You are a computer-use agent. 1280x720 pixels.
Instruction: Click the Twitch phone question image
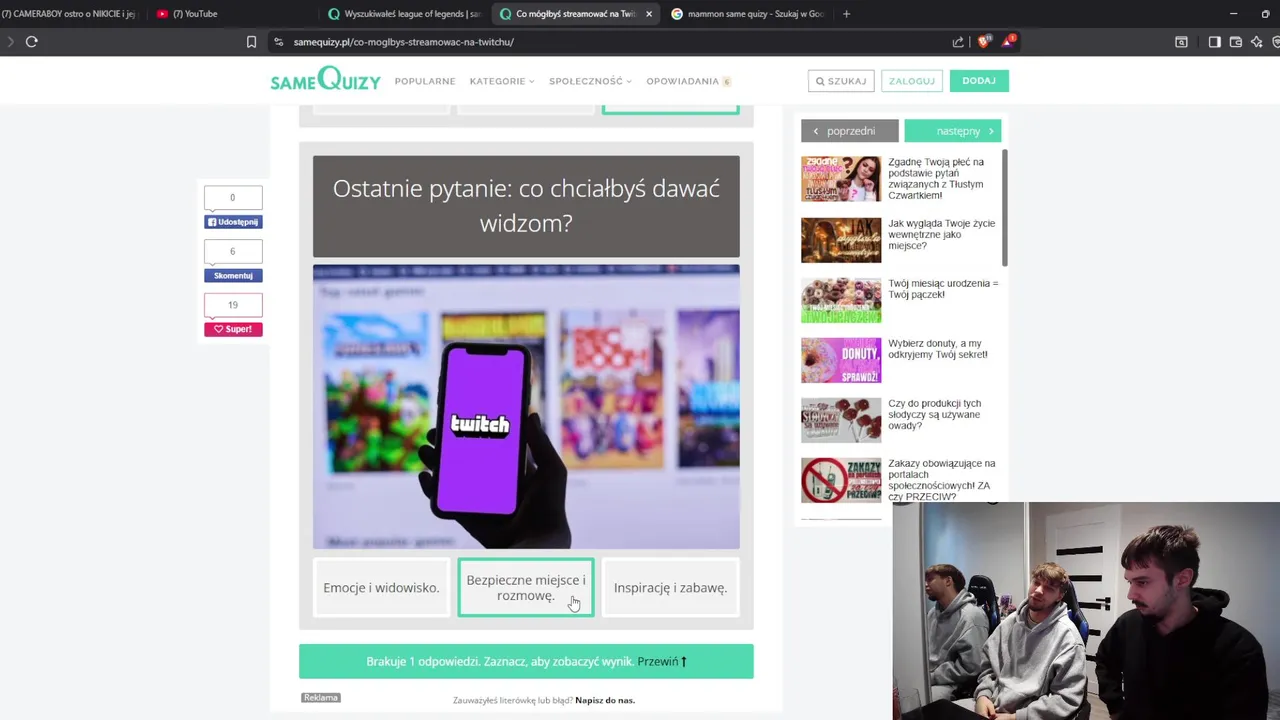(x=526, y=407)
